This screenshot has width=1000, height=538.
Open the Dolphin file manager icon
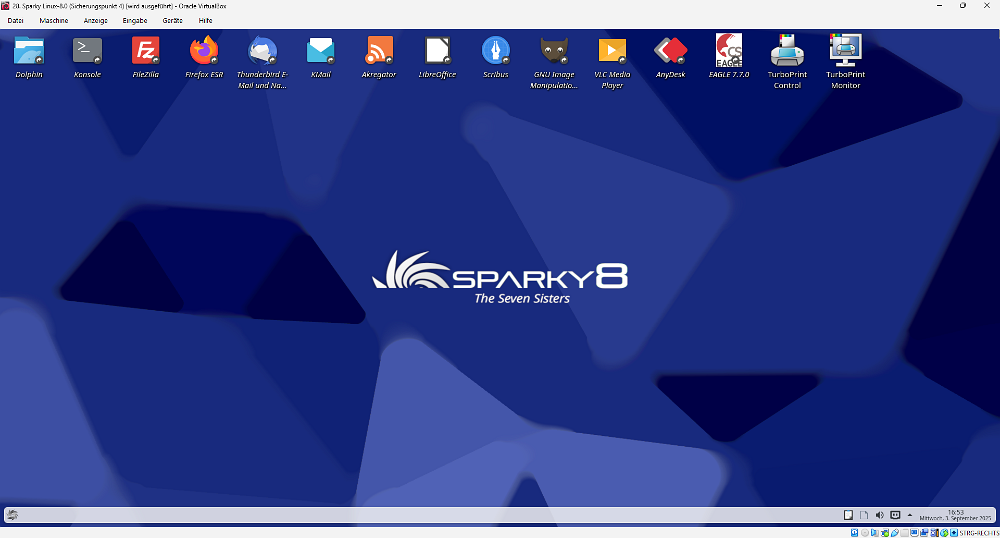29,51
